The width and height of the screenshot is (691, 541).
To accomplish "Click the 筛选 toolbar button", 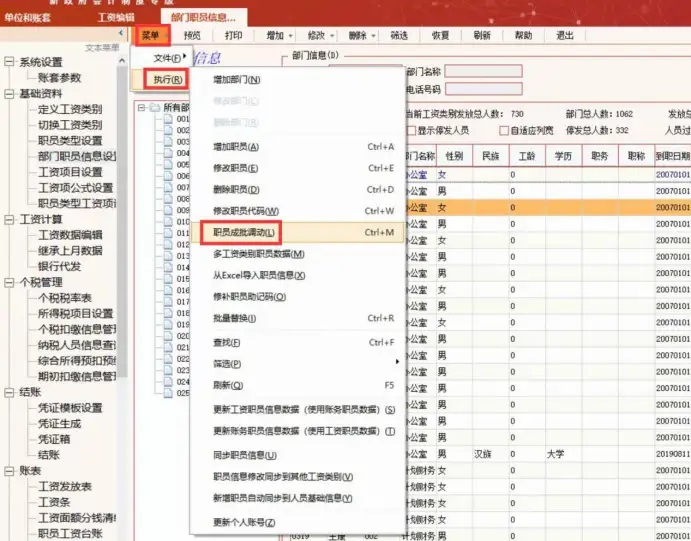I will click(399, 35).
